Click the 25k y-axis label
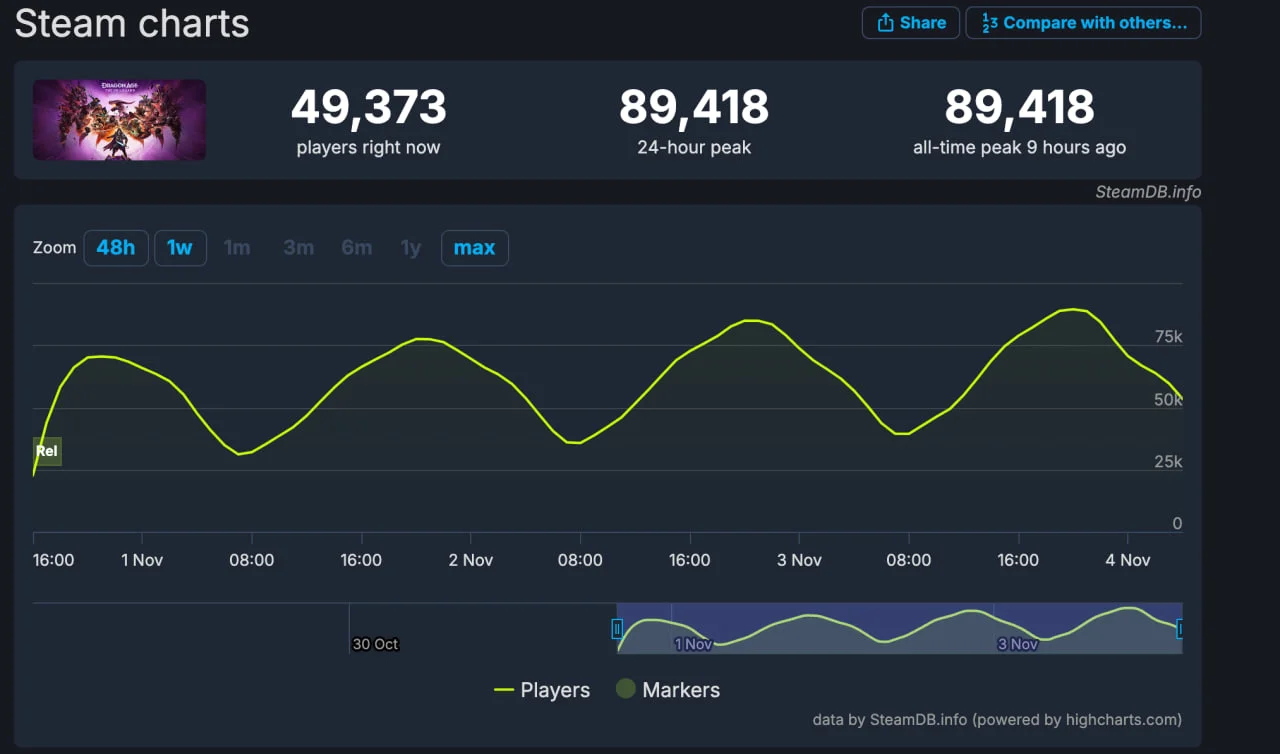The width and height of the screenshot is (1280, 754). coord(1168,462)
